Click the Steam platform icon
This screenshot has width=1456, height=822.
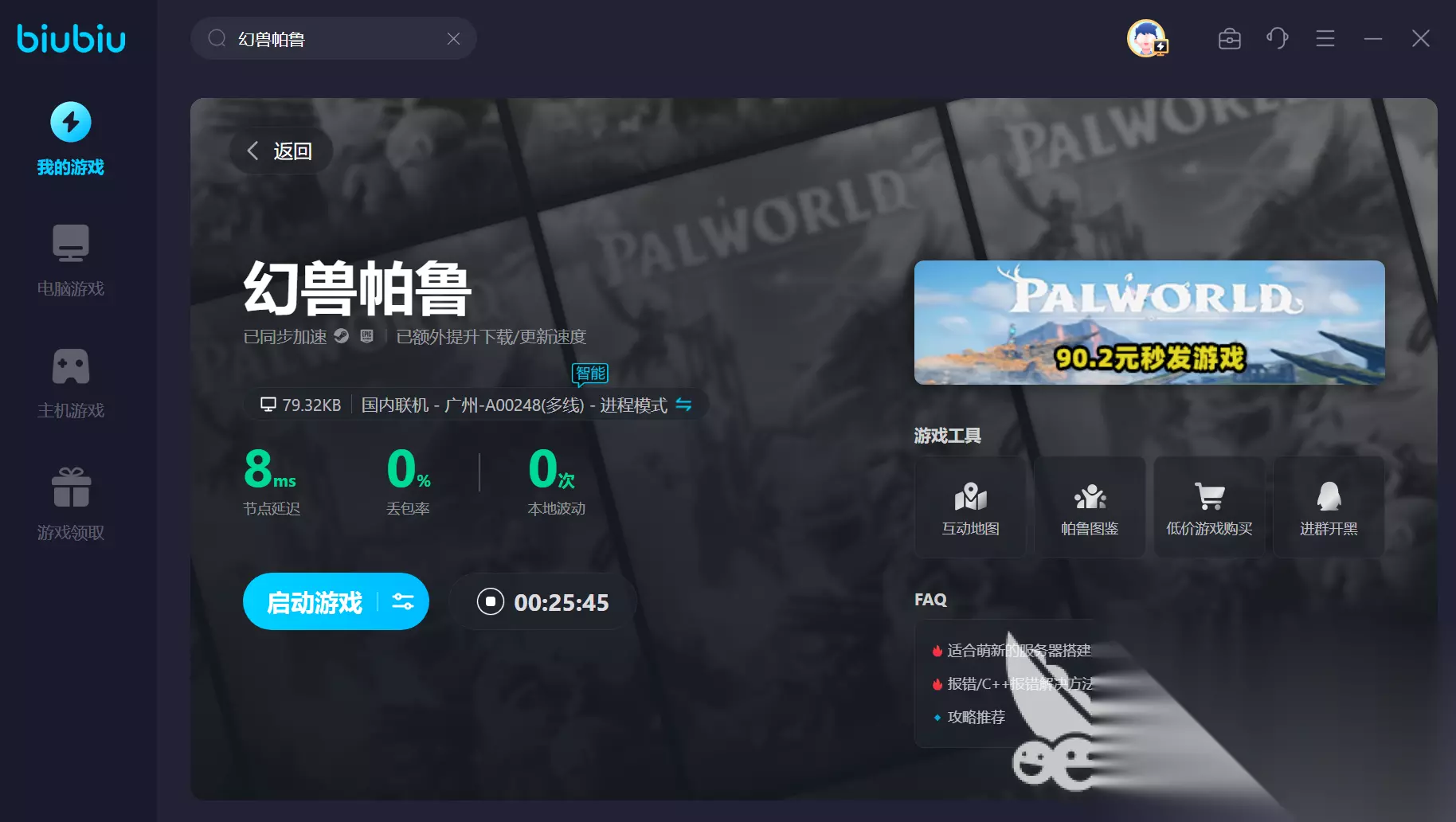(x=342, y=336)
